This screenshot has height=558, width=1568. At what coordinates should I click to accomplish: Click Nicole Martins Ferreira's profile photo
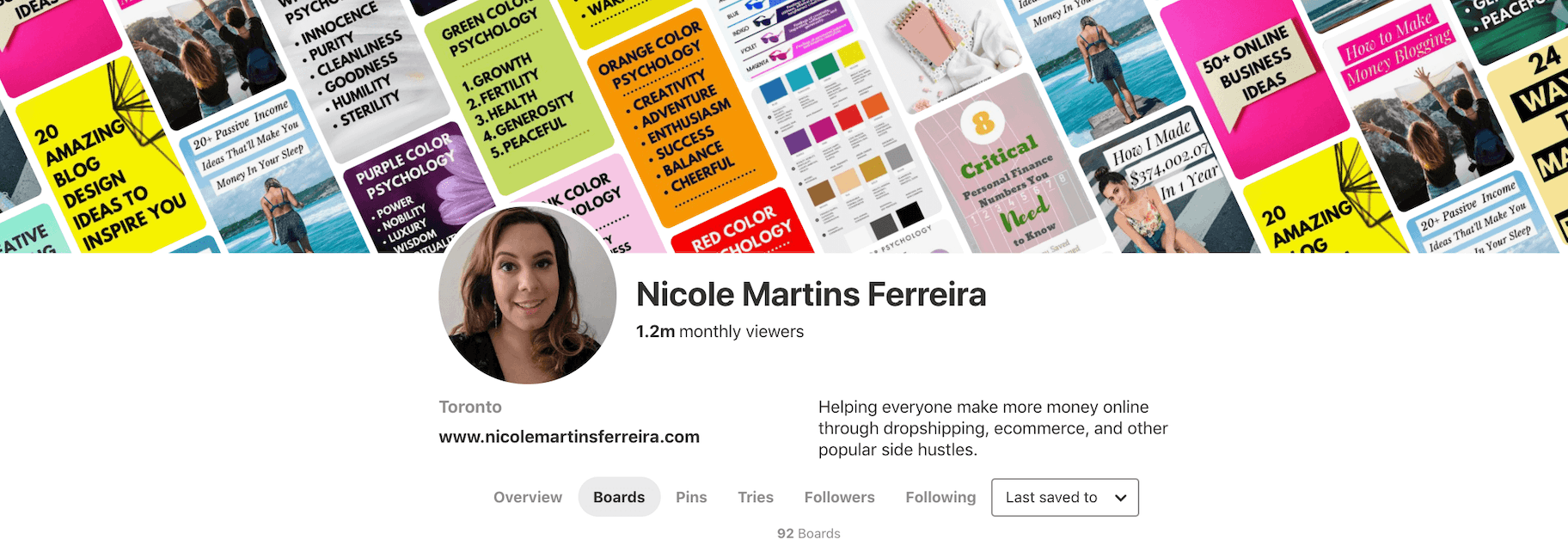[x=527, y=295]
